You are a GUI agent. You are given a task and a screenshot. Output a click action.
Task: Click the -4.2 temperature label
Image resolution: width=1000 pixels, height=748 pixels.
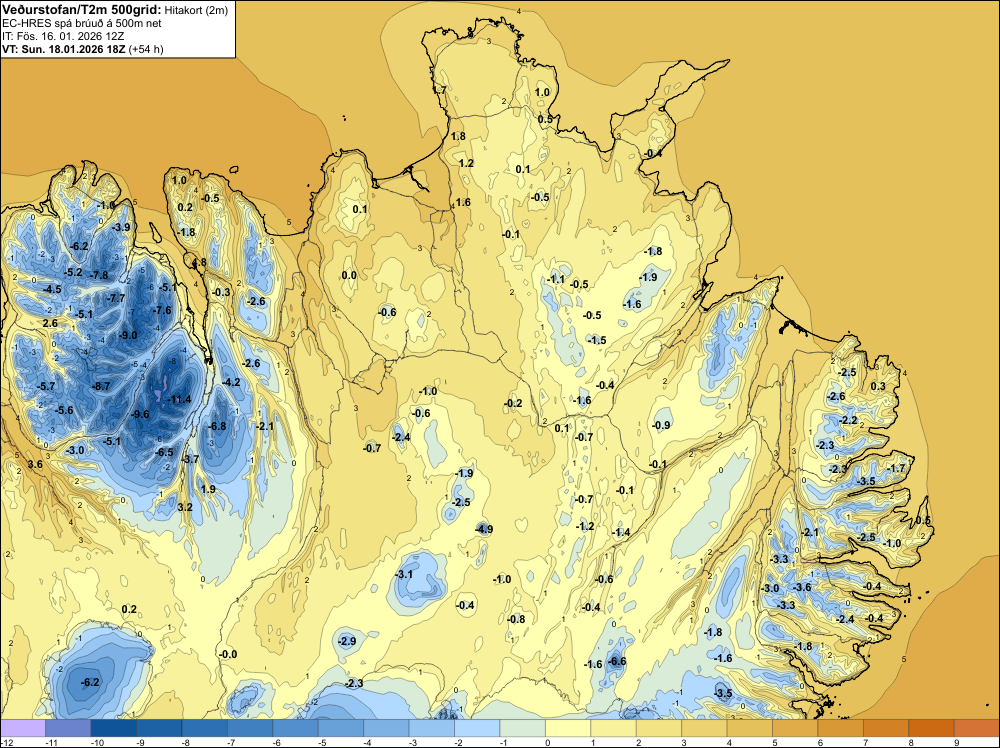click(230, 382)
